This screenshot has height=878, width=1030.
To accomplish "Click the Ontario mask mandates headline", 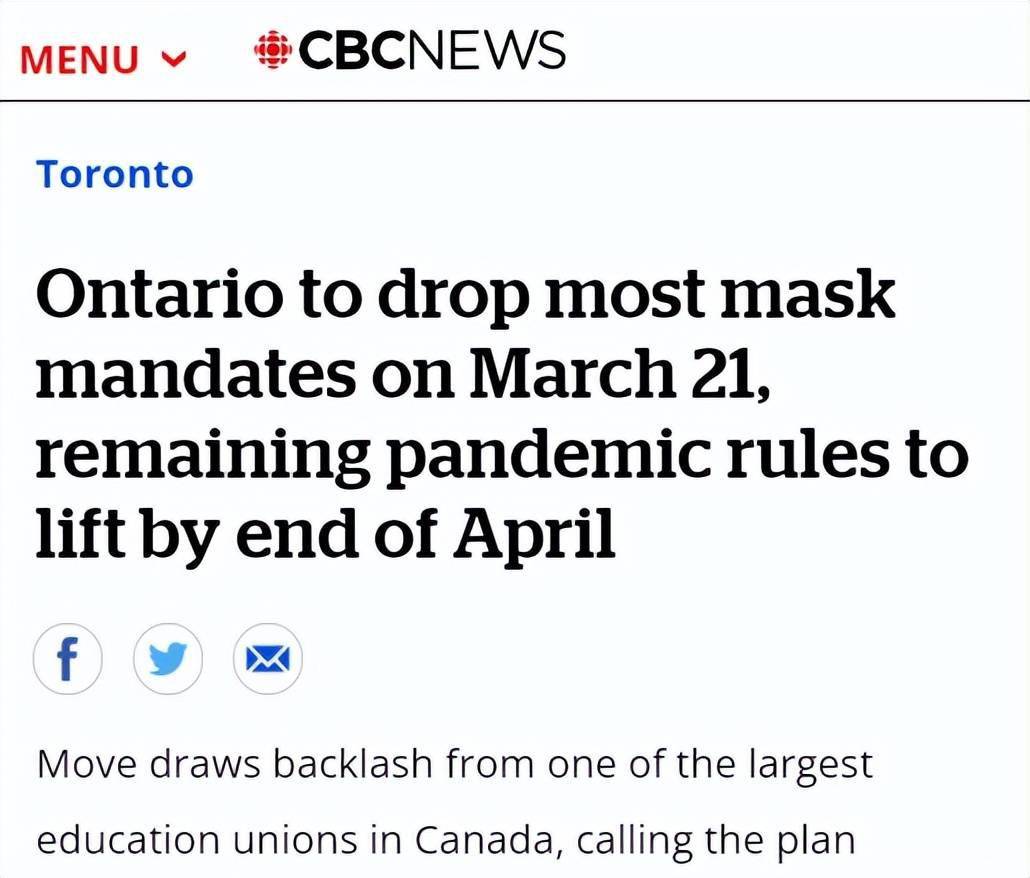I will point(503,412).
